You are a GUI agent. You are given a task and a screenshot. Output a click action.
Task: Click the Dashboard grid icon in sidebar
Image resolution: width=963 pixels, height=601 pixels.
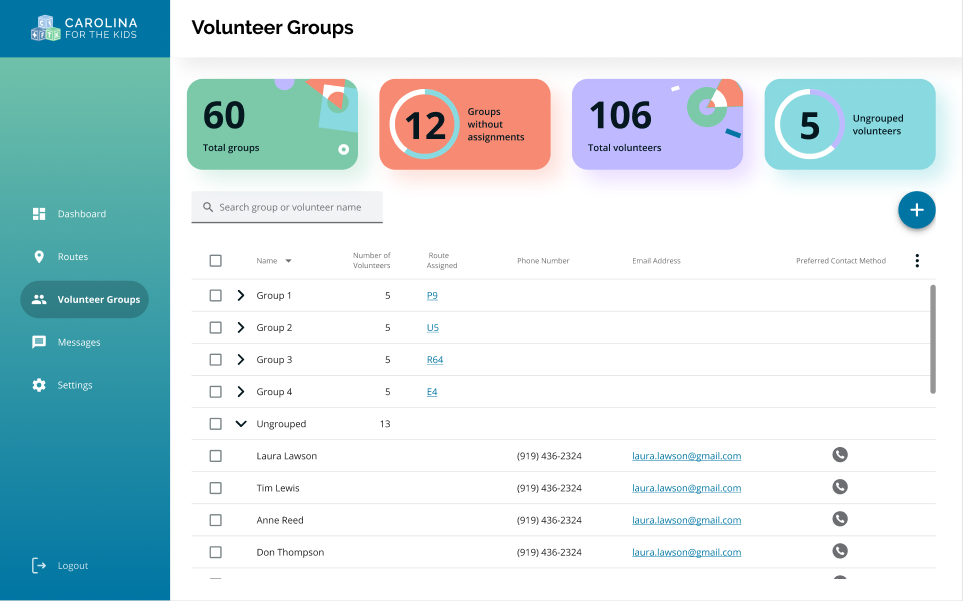[39, 214]
